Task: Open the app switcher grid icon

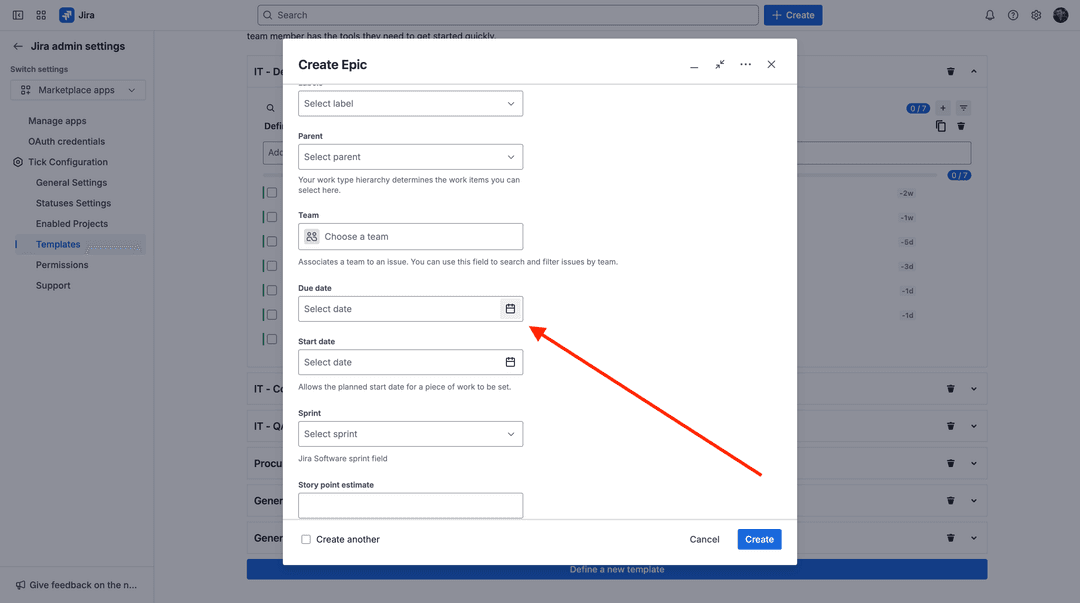Action: [40, 14]
